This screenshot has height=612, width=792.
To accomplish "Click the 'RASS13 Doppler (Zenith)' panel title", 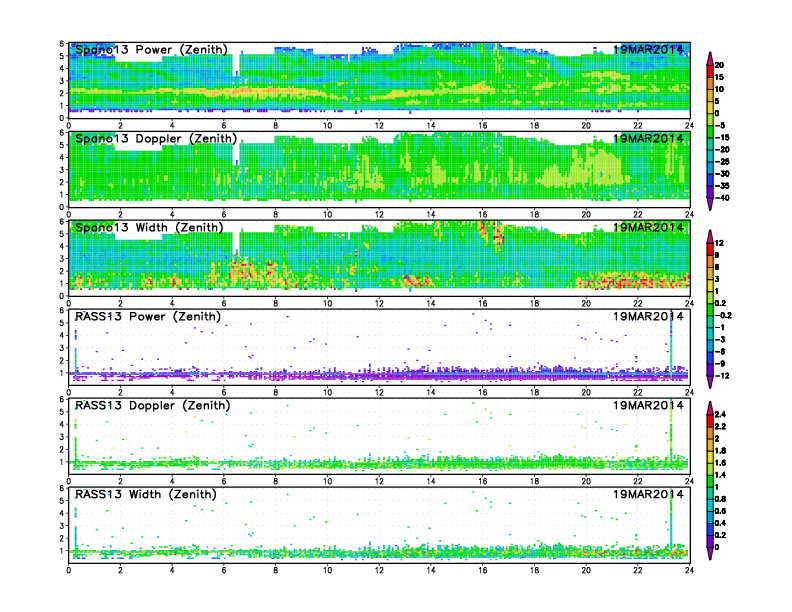I will [153, 405].
